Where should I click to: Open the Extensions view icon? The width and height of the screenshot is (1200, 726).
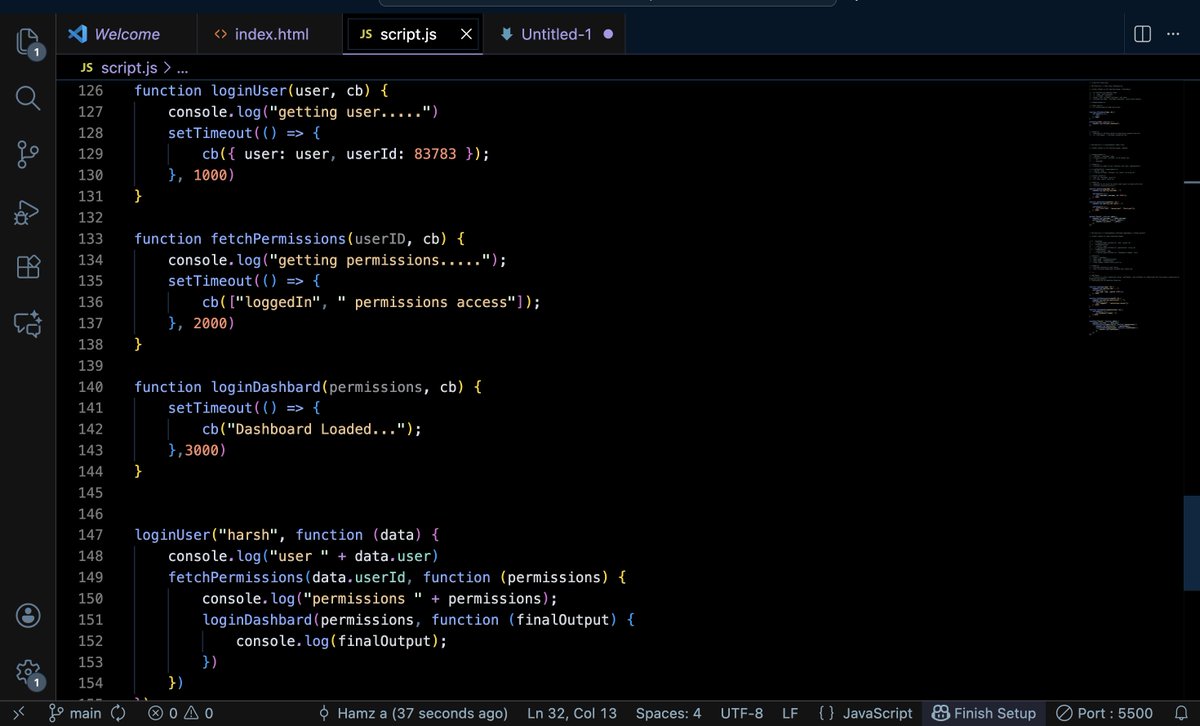28,268
